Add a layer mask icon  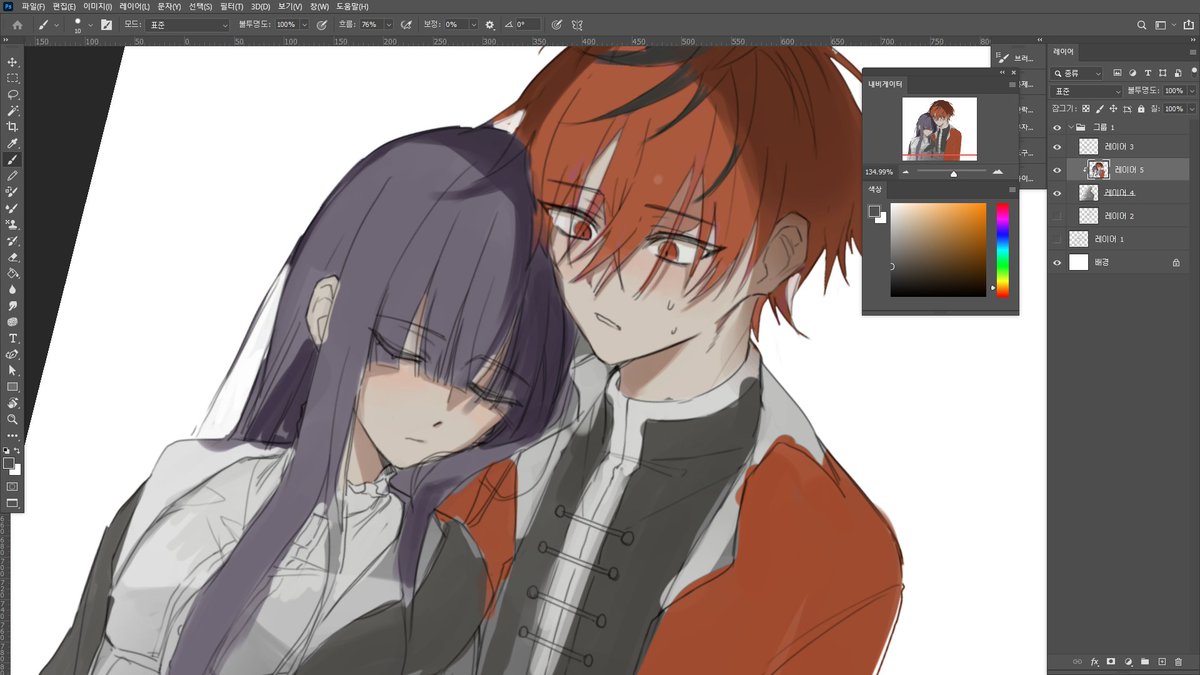[x=1111, y=662]
